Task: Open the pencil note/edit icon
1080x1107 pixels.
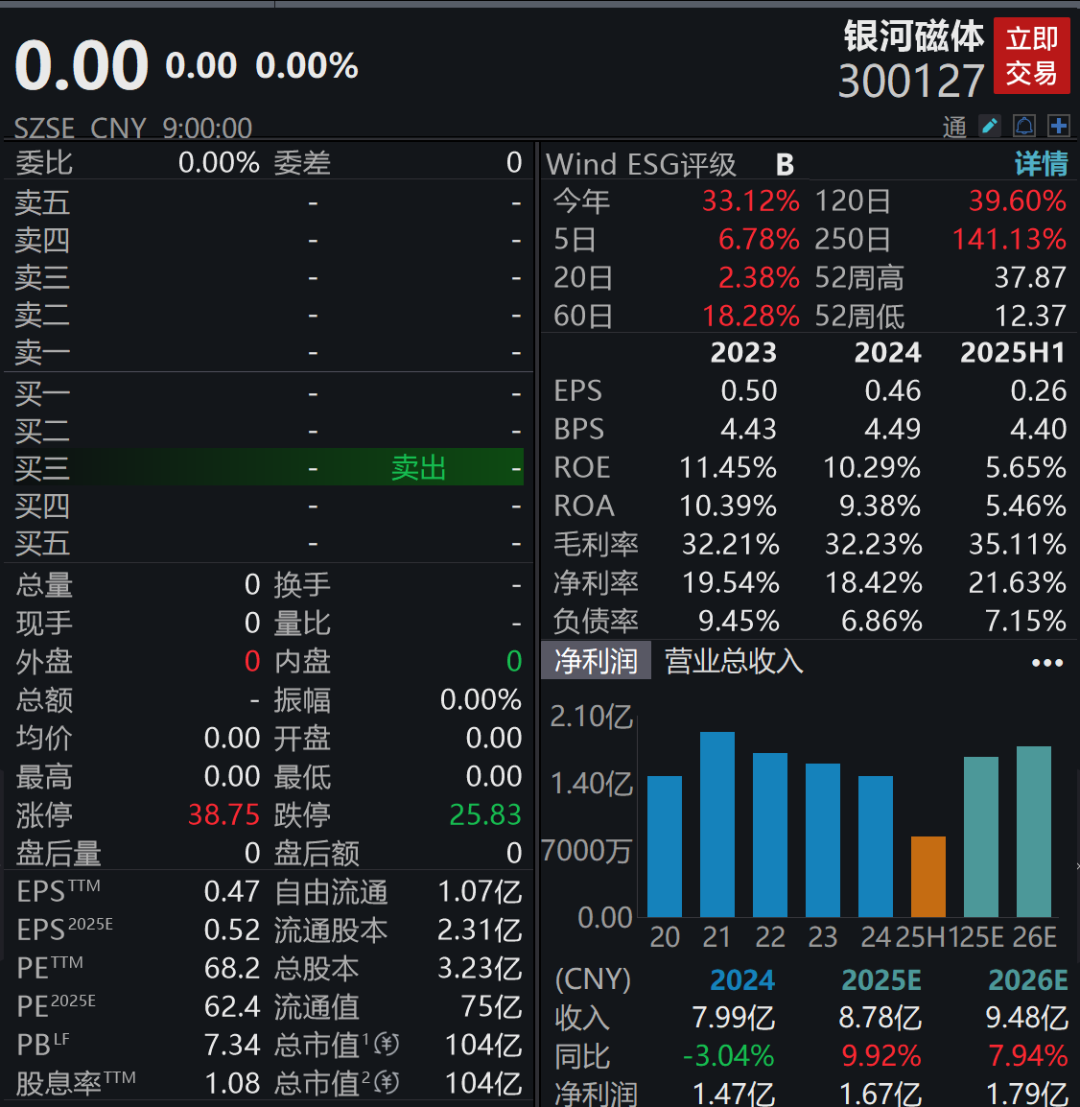Action: click(990, 126)
